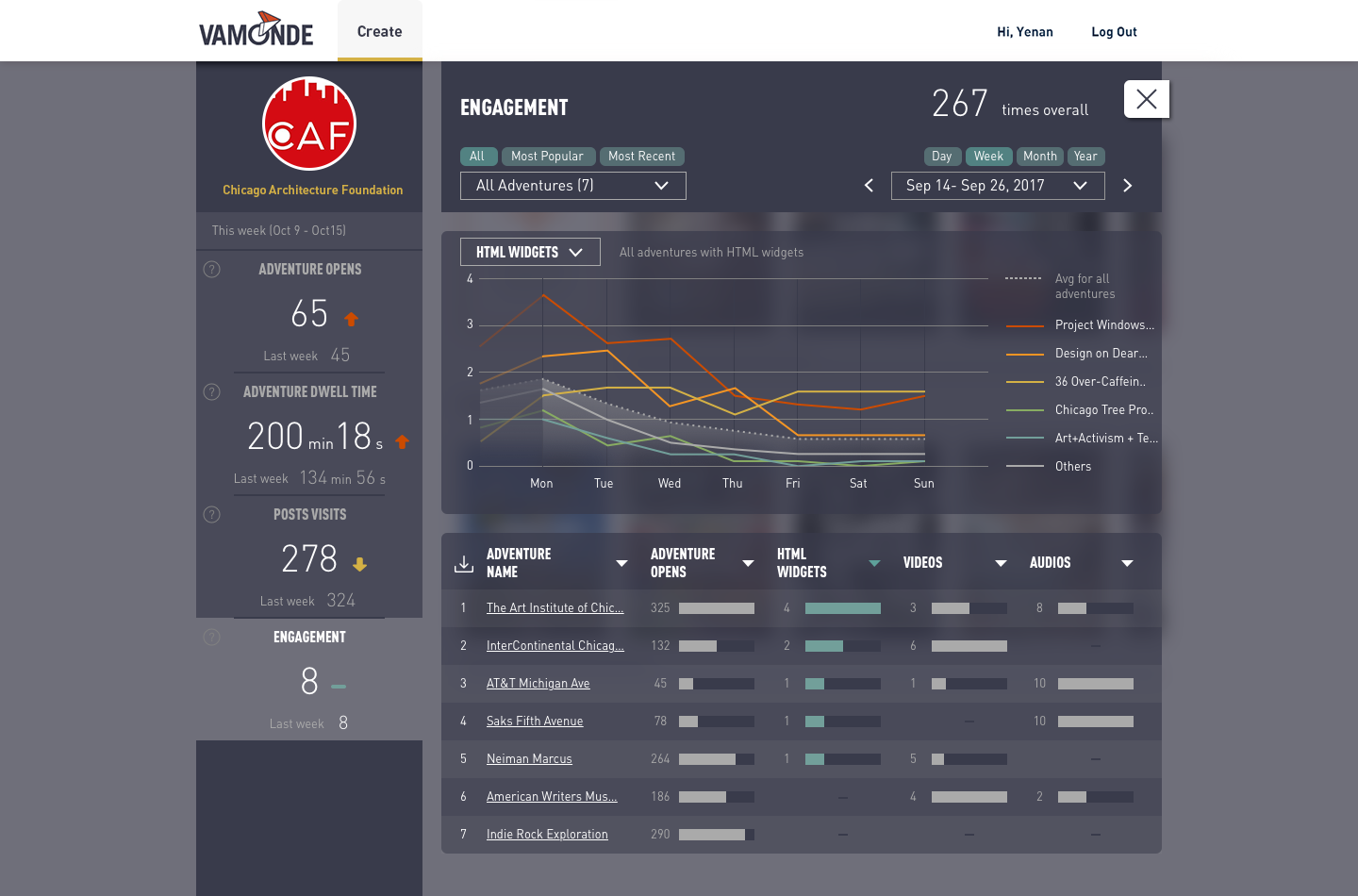Switch time range to Day
This screenshot has height=896, width=1358.
pos(942,157)
